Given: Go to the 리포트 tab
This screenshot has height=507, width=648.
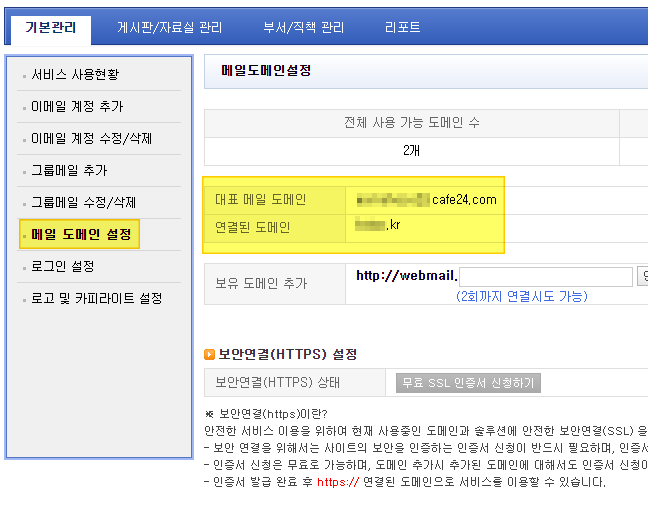Looking at the screenshot, I should tap(402, 28).
